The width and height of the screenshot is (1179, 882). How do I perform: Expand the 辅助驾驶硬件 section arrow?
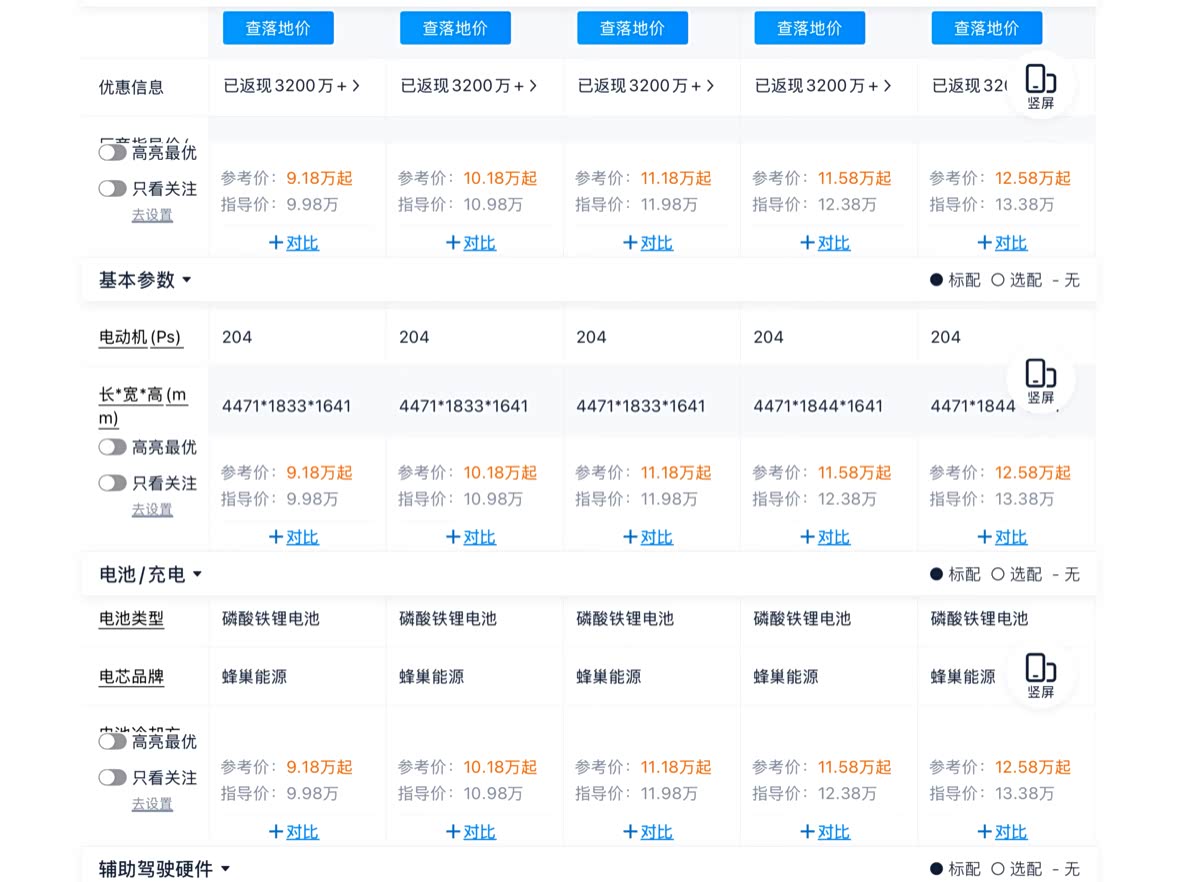click(225, 869)
